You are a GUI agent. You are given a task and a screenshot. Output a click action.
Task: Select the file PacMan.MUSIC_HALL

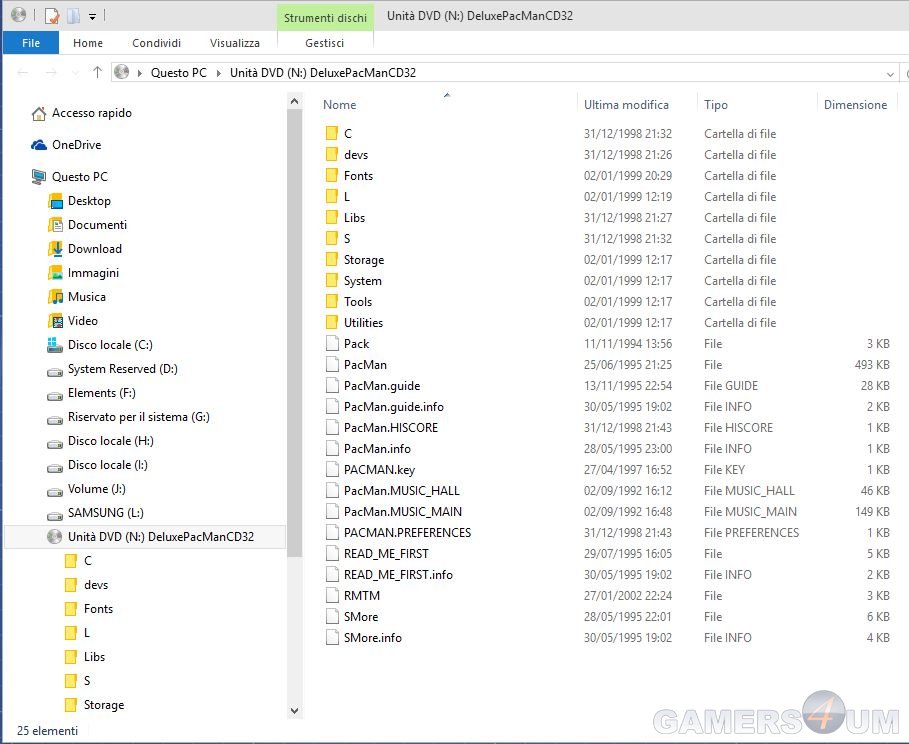[402, 491]
